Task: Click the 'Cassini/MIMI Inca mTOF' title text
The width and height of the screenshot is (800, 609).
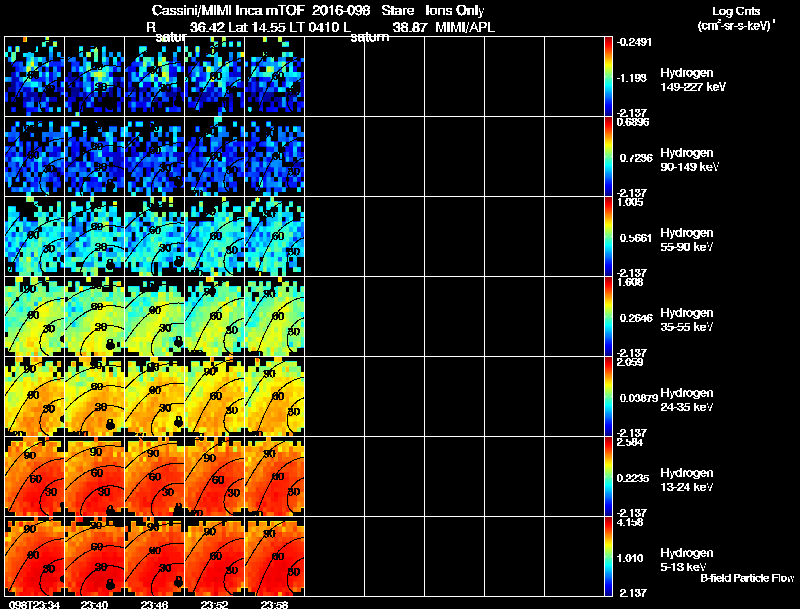Action: [x=228, y=10]
